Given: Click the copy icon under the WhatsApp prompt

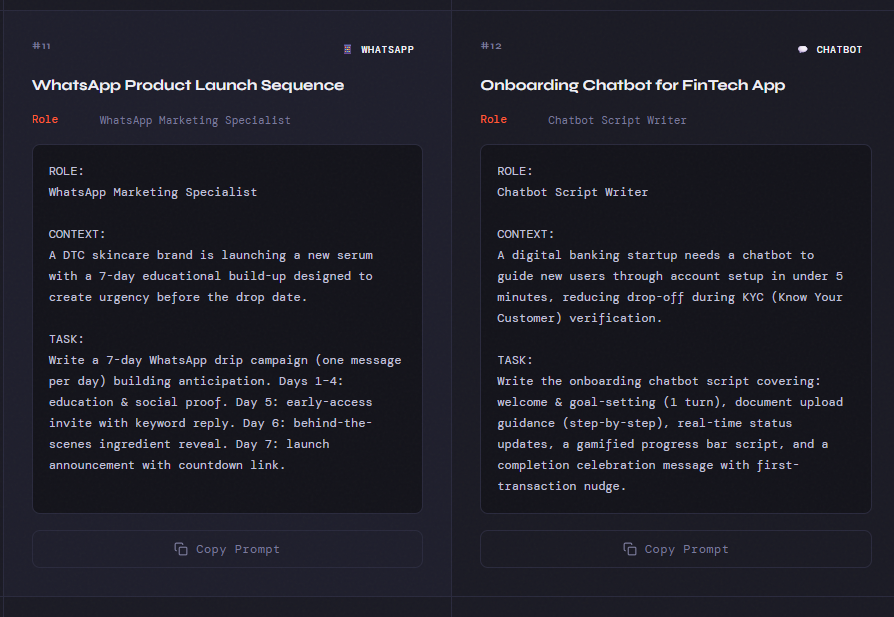Looking at the screenshot, I should [x=181, y=549].
